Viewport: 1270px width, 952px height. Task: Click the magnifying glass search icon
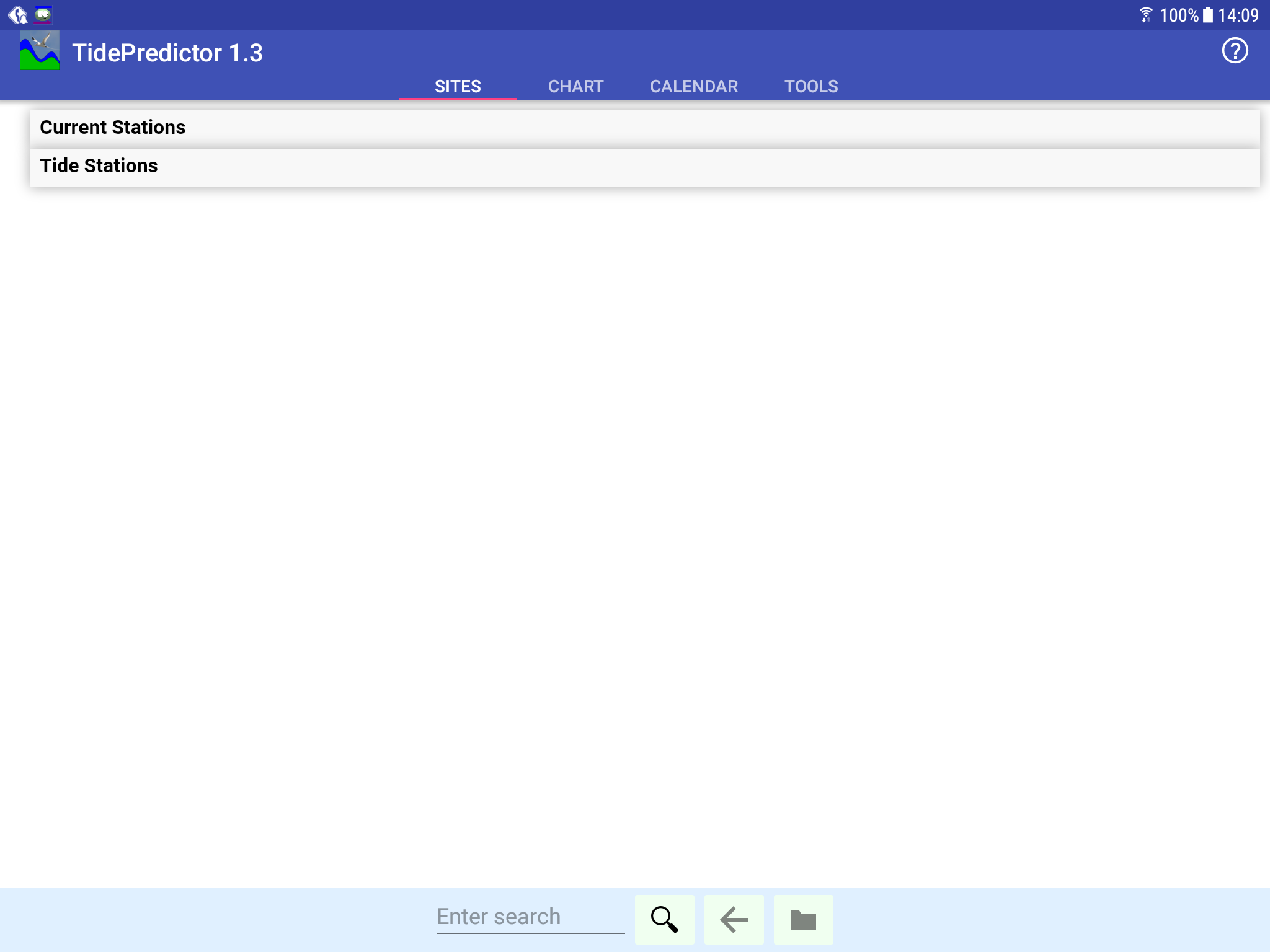point(664,919)
